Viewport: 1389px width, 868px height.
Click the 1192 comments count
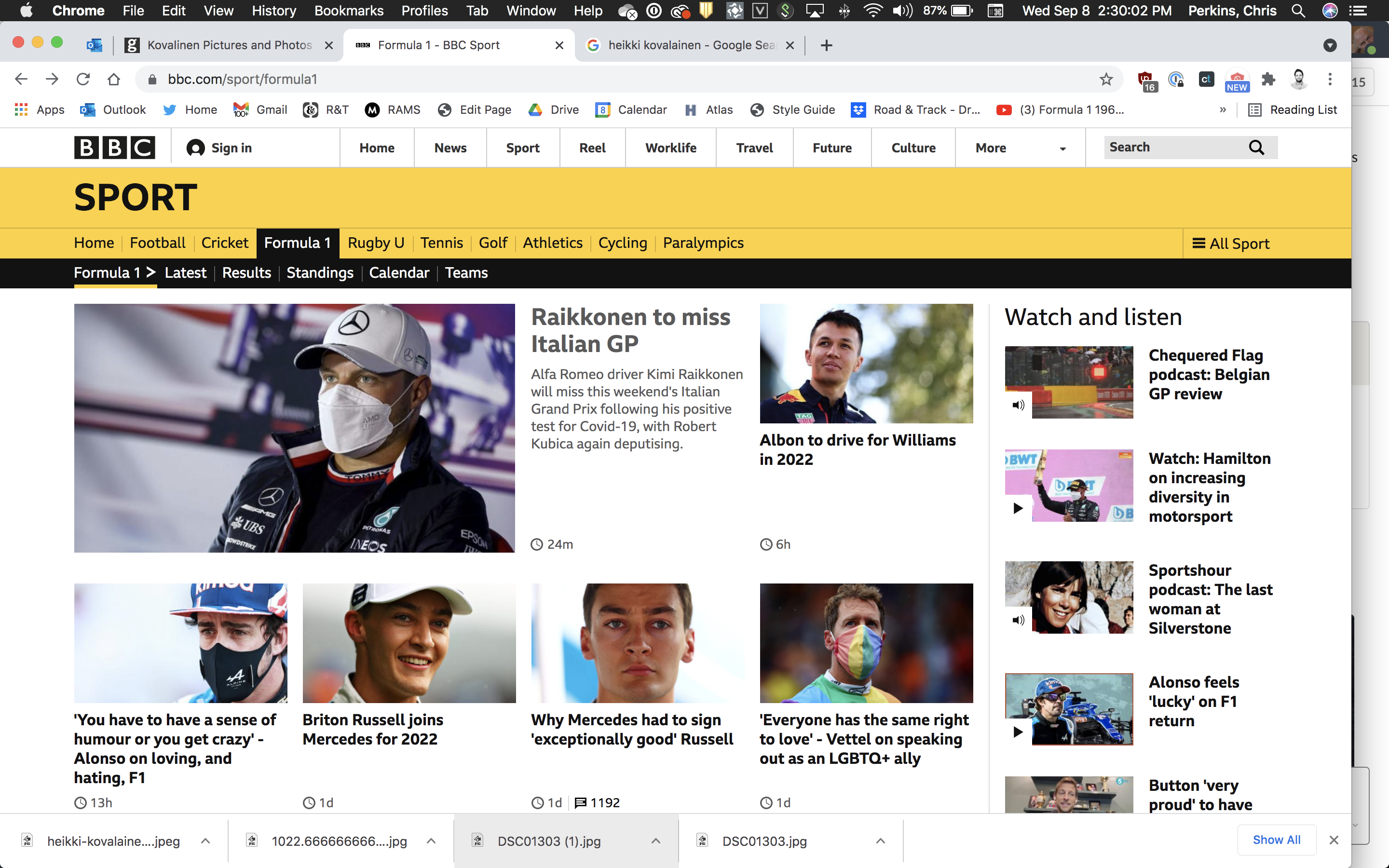pos(597,802)
